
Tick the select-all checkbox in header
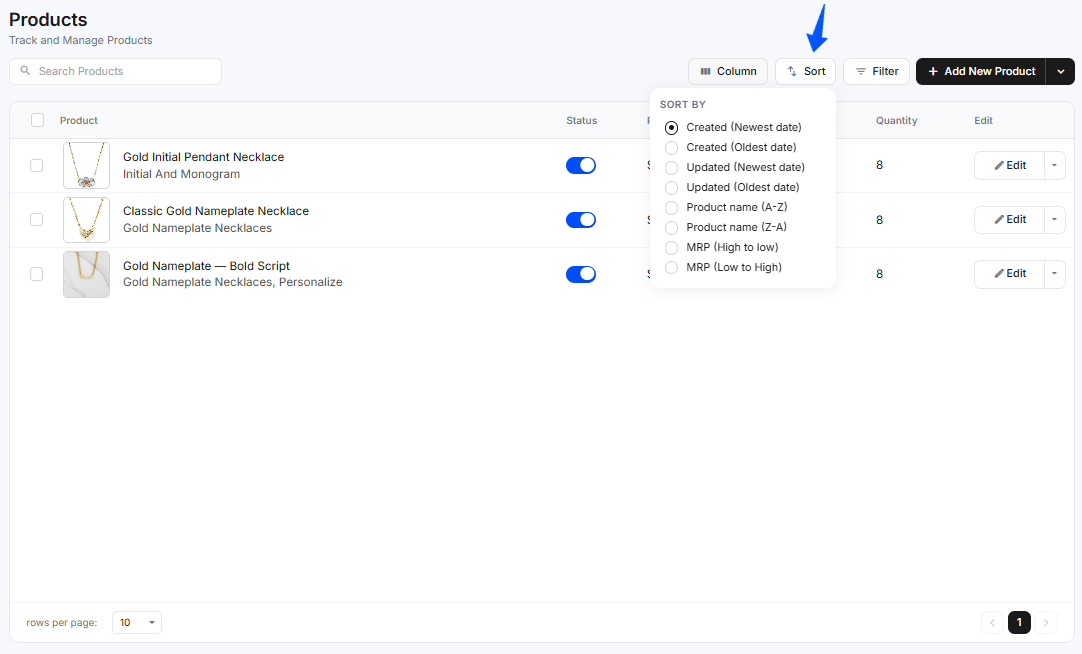point(37,120)
